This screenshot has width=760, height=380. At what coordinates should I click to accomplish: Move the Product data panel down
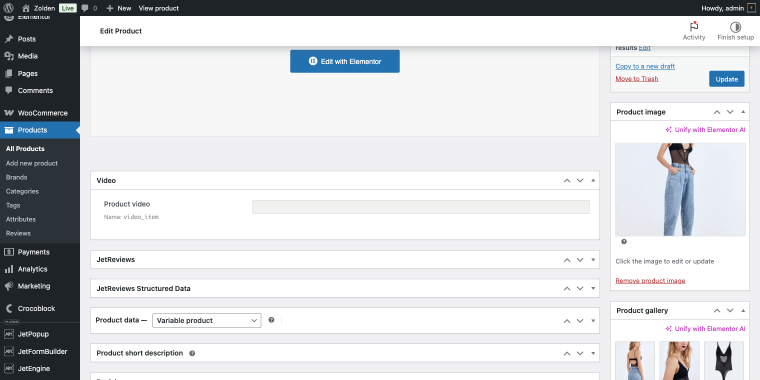pyautogui.click(x=580, y=321)
